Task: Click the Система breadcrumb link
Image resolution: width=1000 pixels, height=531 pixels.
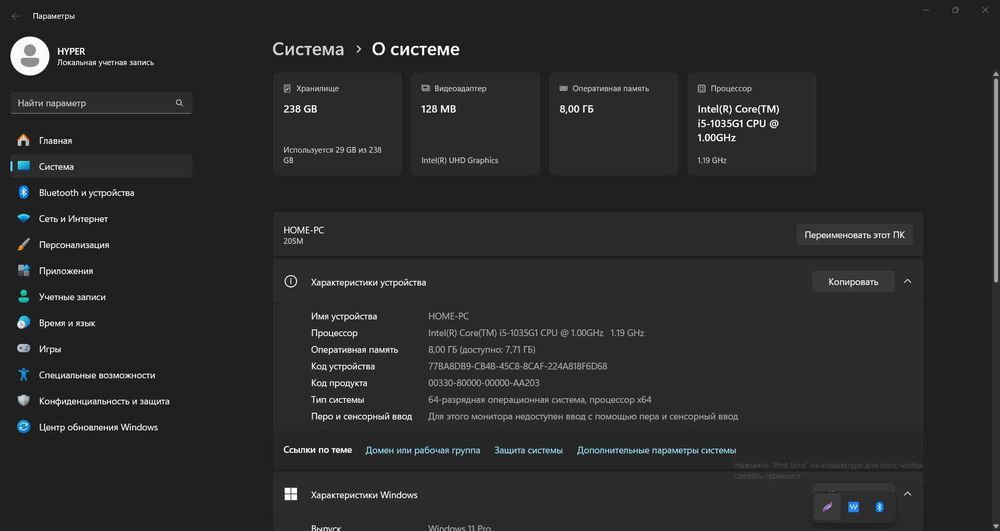Action: 308,49
